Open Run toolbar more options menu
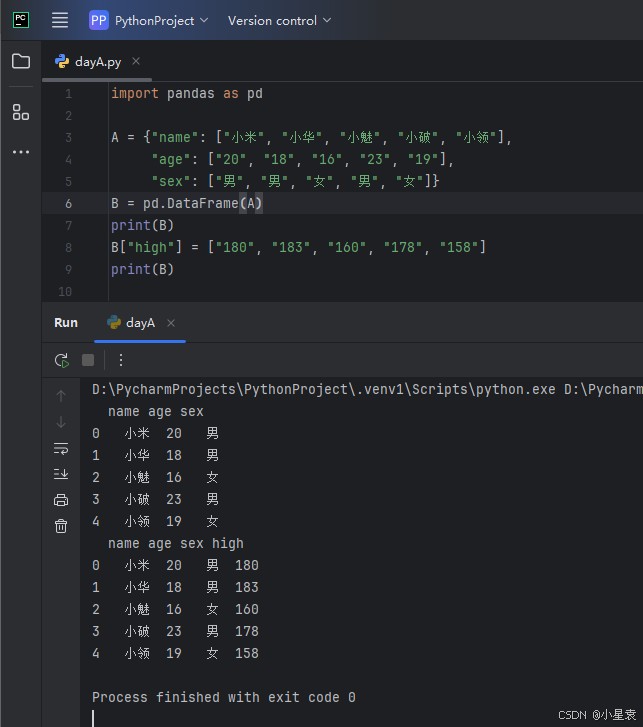The image size is (643, 727). tap(121, 360)
